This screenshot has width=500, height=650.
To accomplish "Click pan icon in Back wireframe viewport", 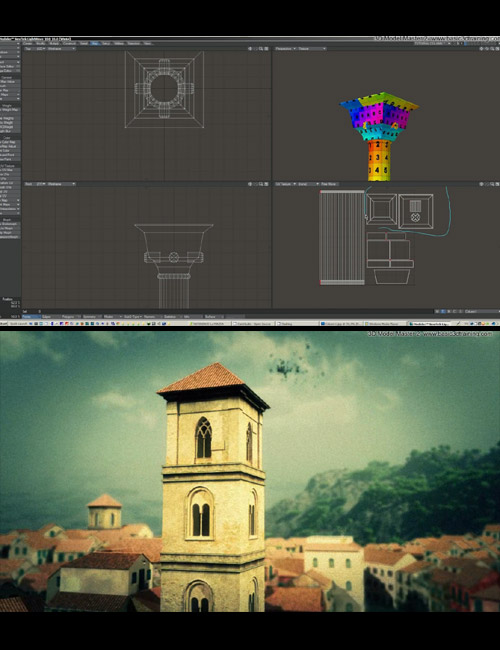I will click(250, 184).
